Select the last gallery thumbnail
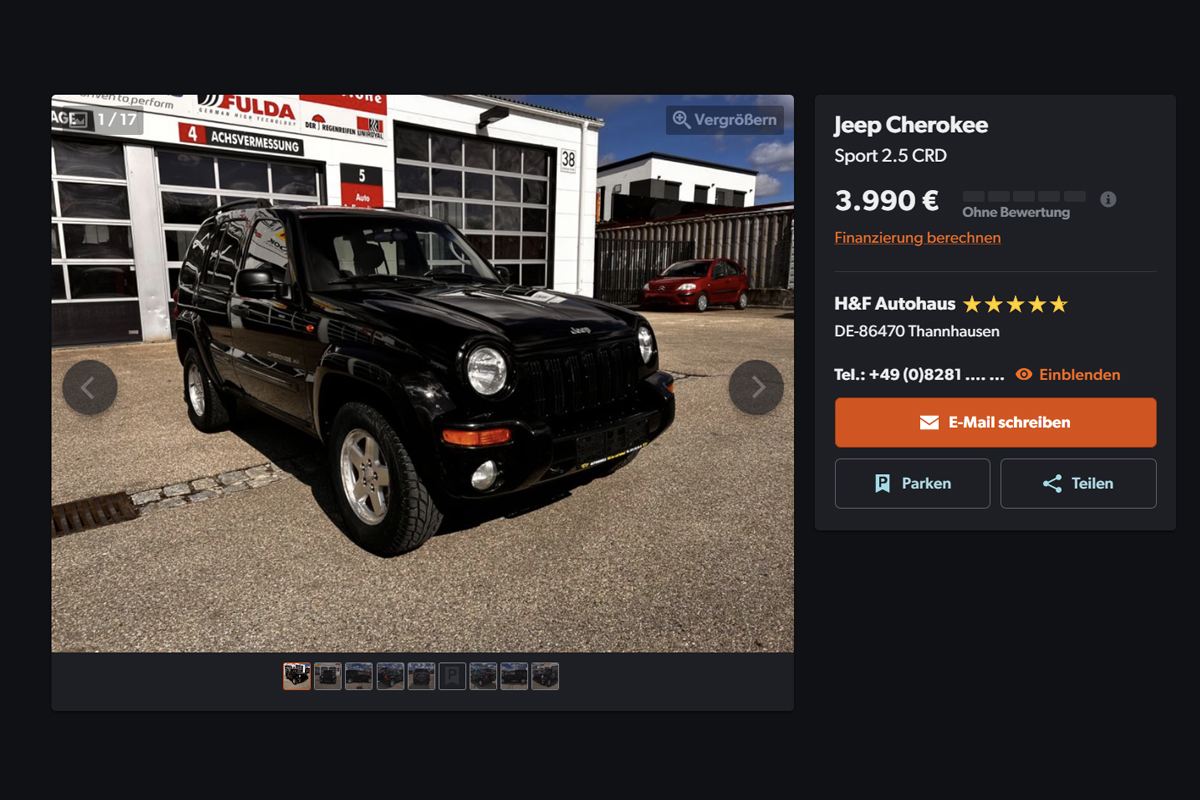Viewport: 1200px width, 800px height. (545, 676)
